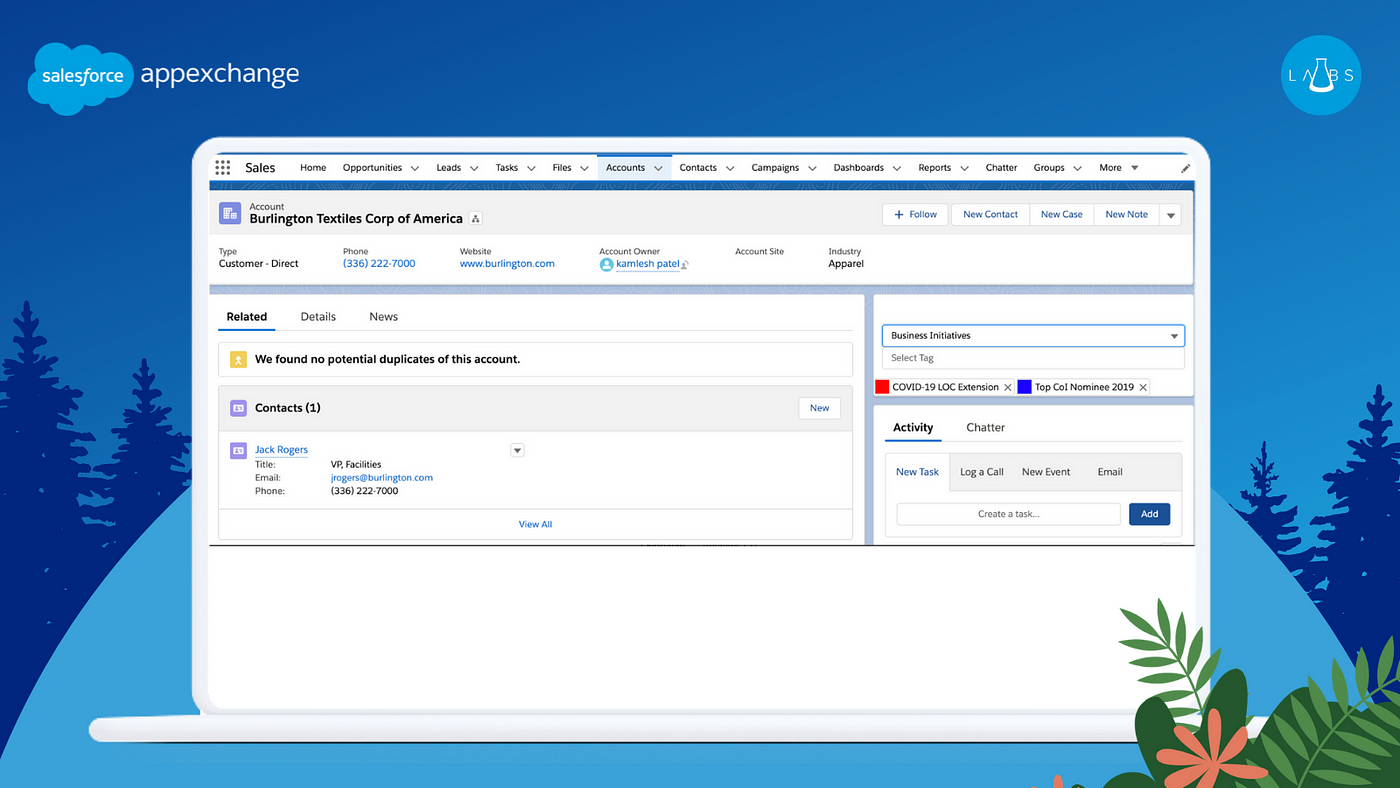Viewport: 1400px width, 788px height.
Task: Open the Chatter nav tab
Action: (1001, 168)
